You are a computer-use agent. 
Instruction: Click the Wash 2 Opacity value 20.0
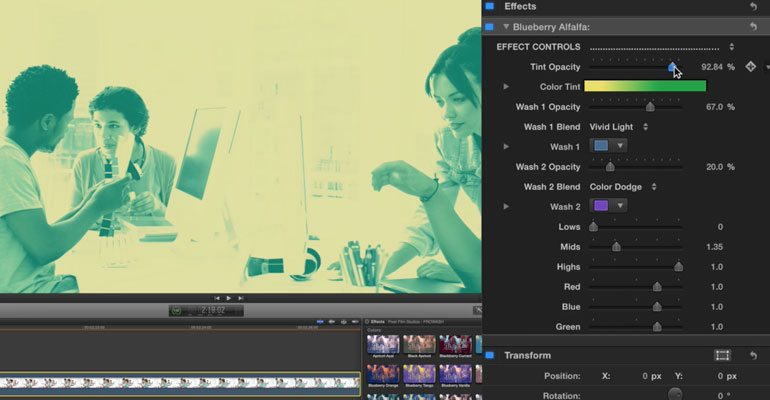tap(715, 167)
